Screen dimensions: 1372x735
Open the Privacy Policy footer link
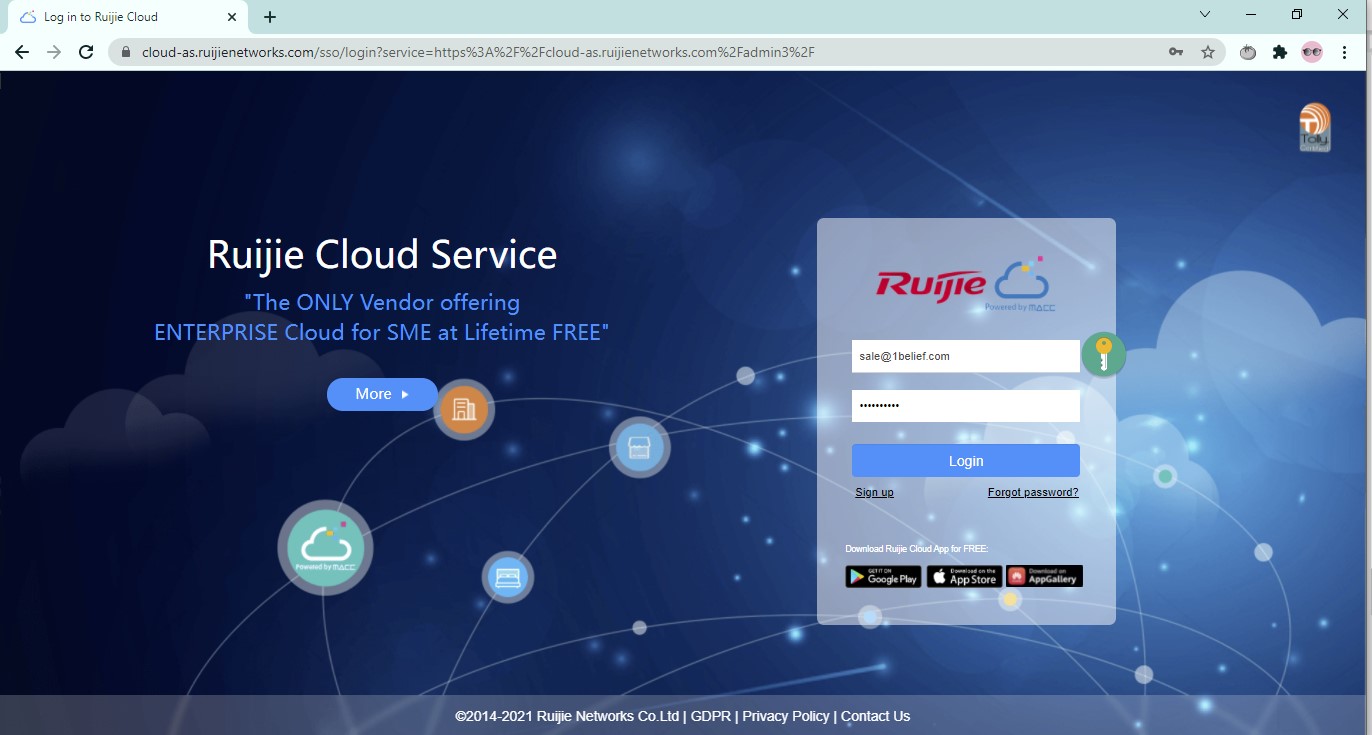[x=786, y=716]
